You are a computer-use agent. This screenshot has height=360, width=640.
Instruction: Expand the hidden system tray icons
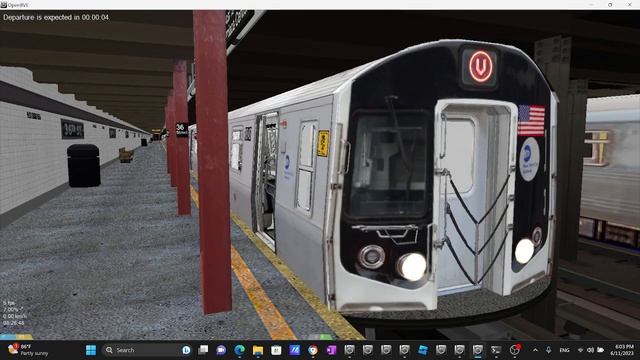point(535,350)
